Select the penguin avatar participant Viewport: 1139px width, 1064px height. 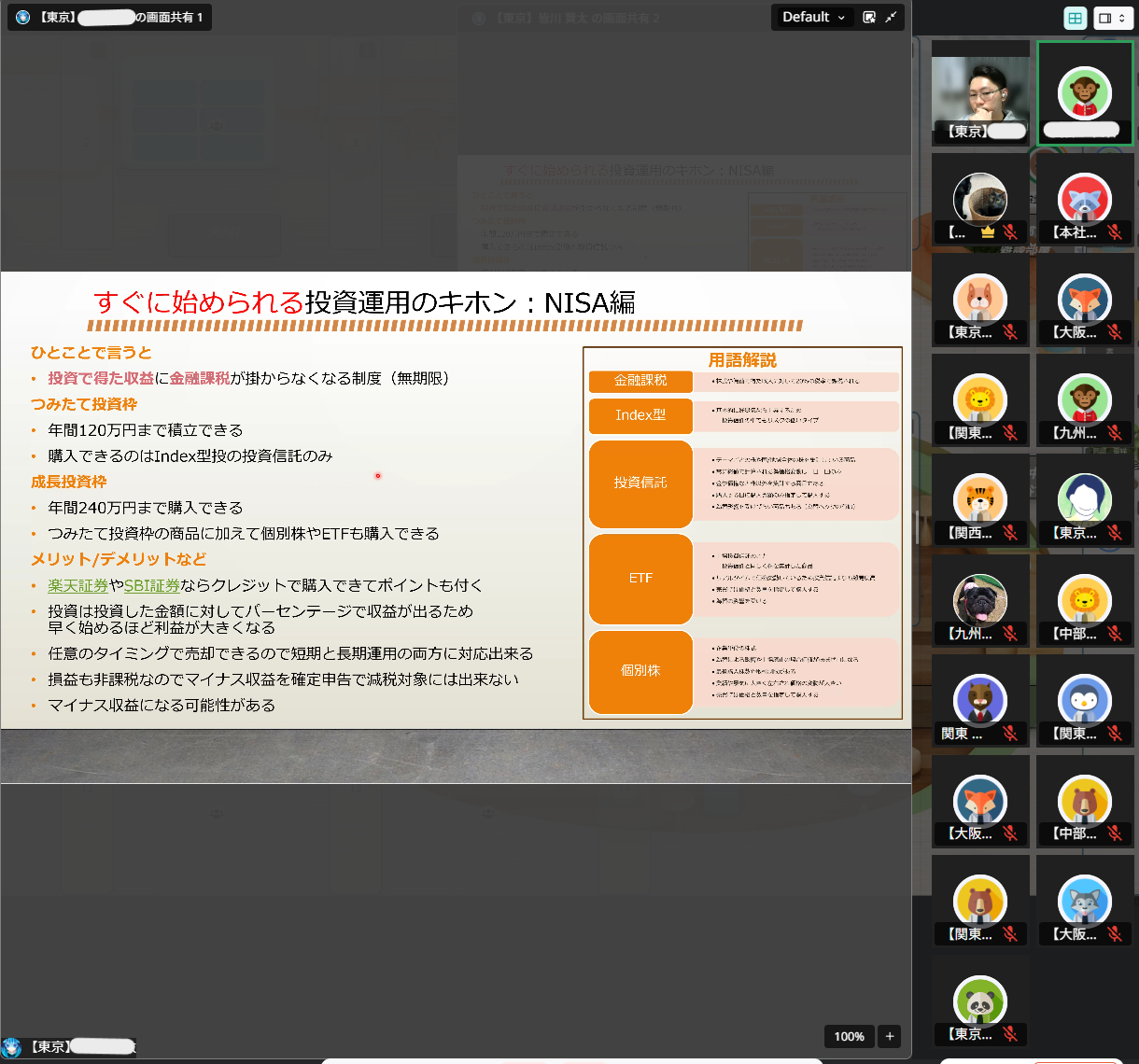[1085, 700]
